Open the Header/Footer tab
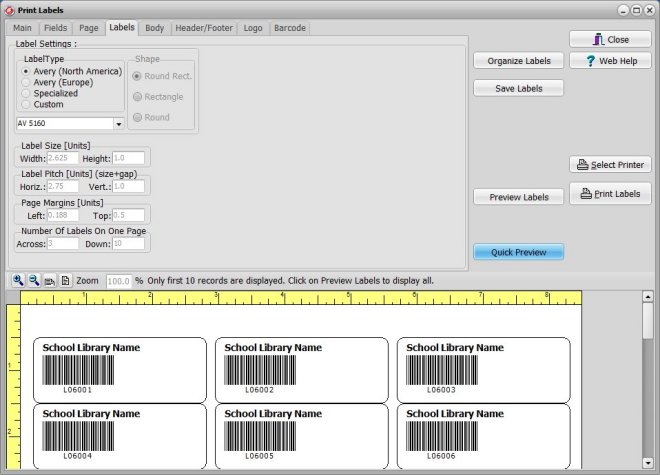 [204, 28]
